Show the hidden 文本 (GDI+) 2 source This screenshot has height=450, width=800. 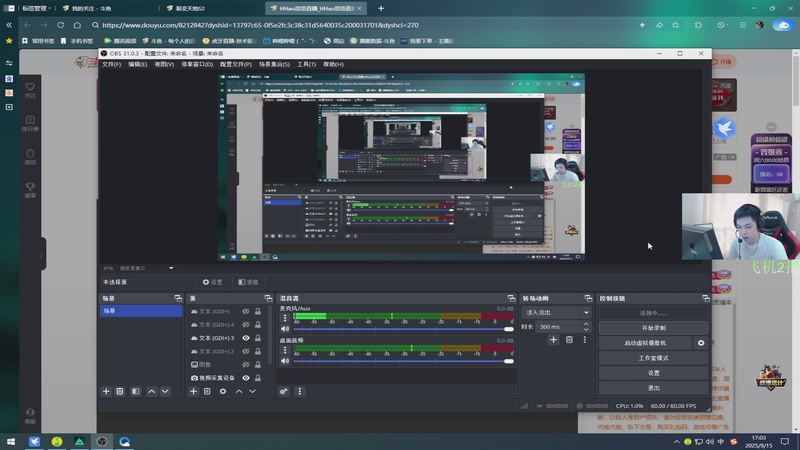coord(246,351)
